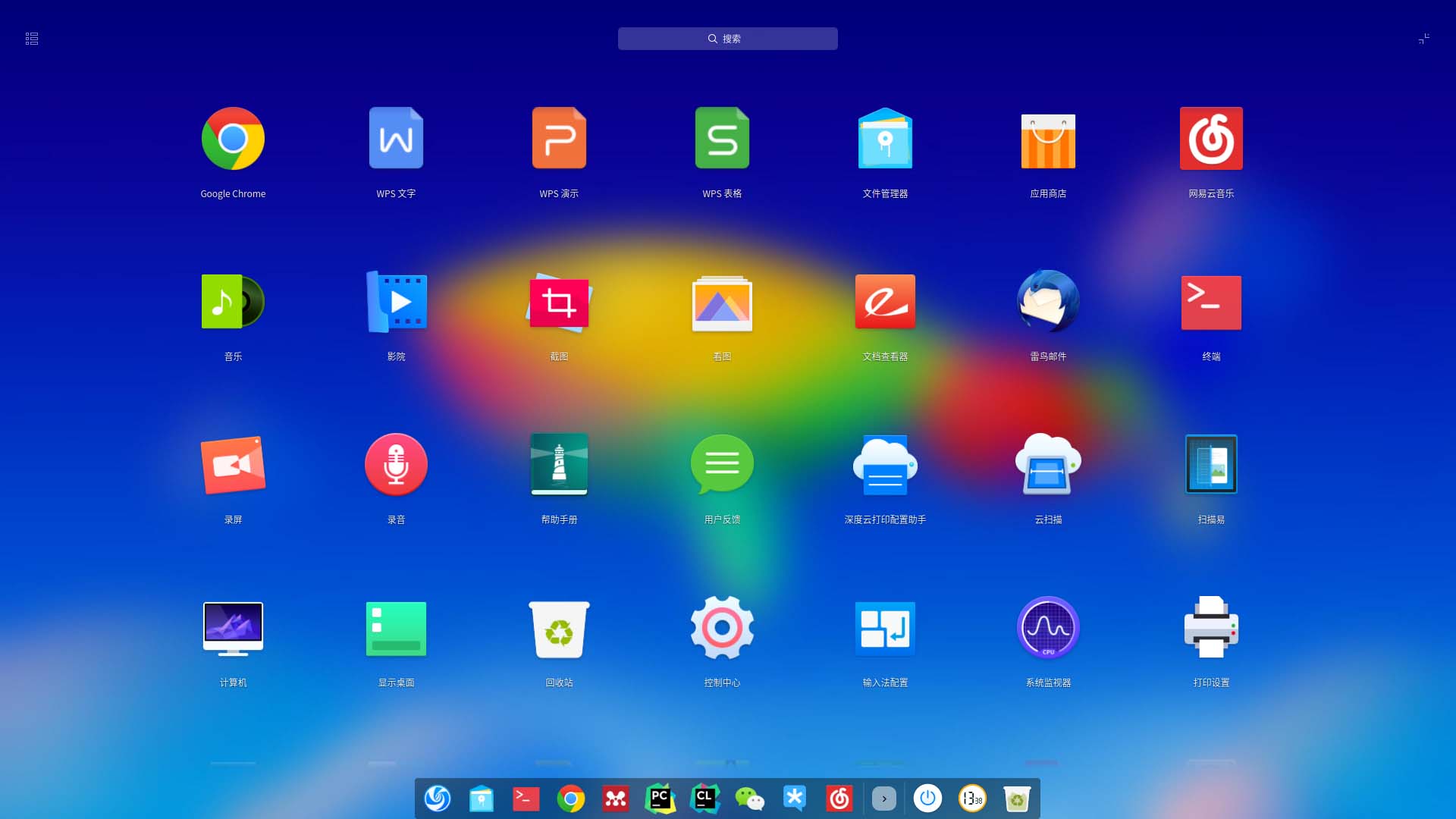
Task: Click the Deepin launcher icon in dock
Action: tap(438, 799)
